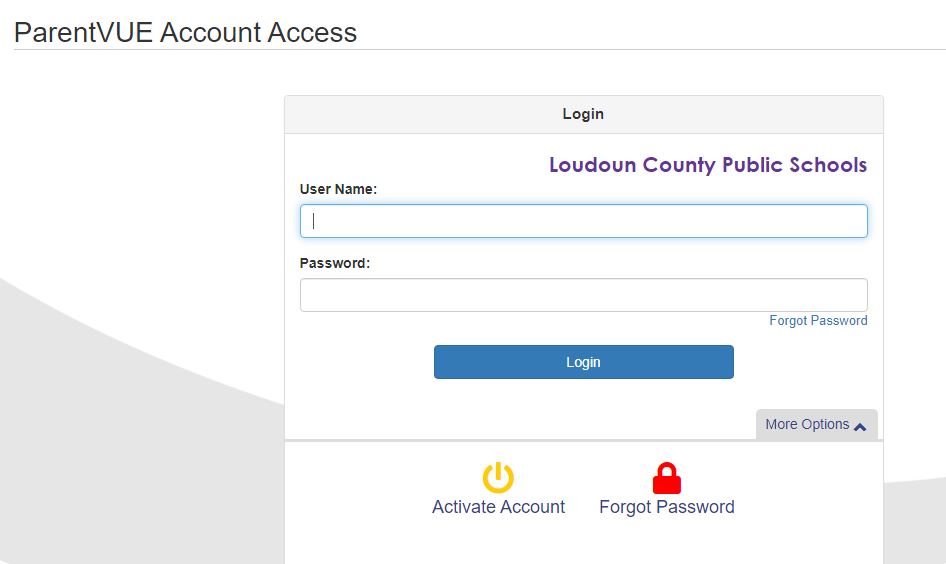Click the Login panel header bar

pos(583,114)
